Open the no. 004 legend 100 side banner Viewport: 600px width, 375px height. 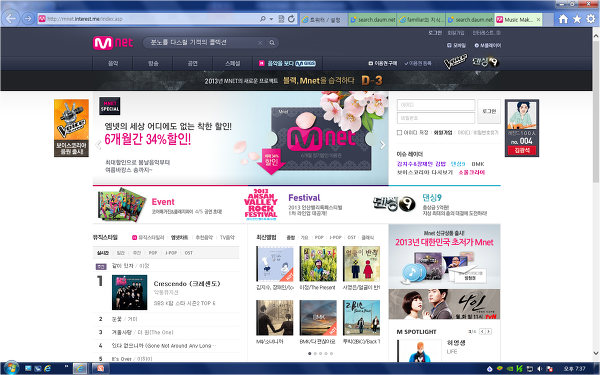click(x=522, y=128)
